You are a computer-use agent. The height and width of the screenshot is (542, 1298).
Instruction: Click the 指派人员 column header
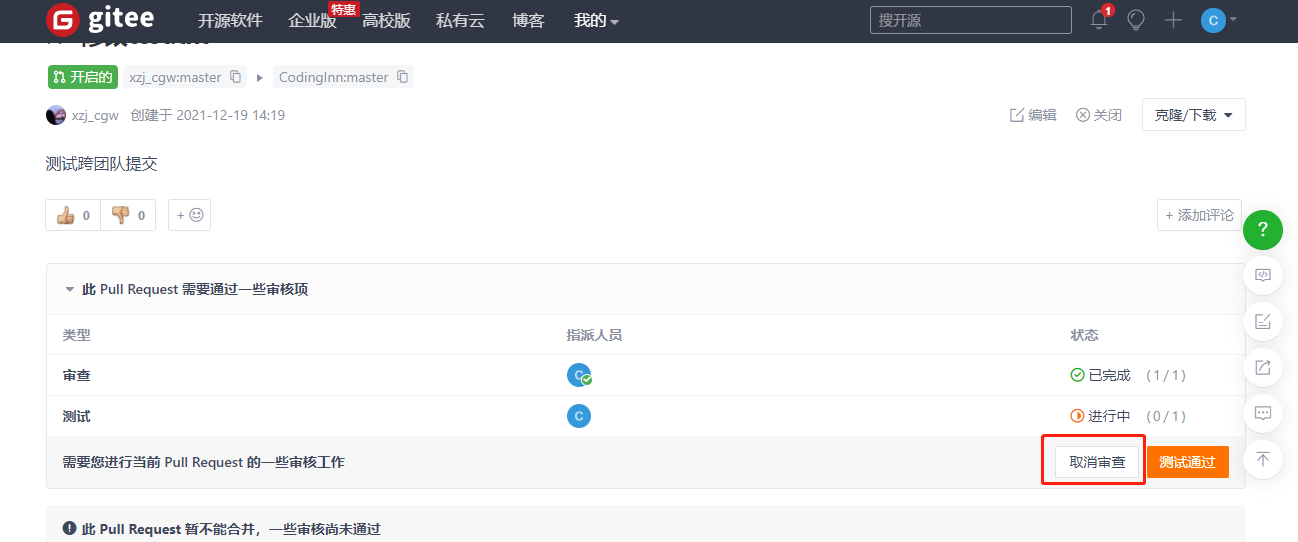click(594, 335)
